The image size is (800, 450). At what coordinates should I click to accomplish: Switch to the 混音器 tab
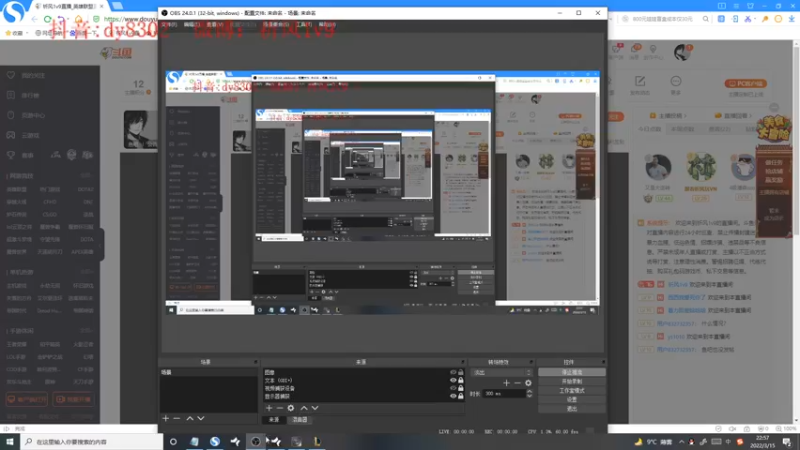[x=299, y=419]
